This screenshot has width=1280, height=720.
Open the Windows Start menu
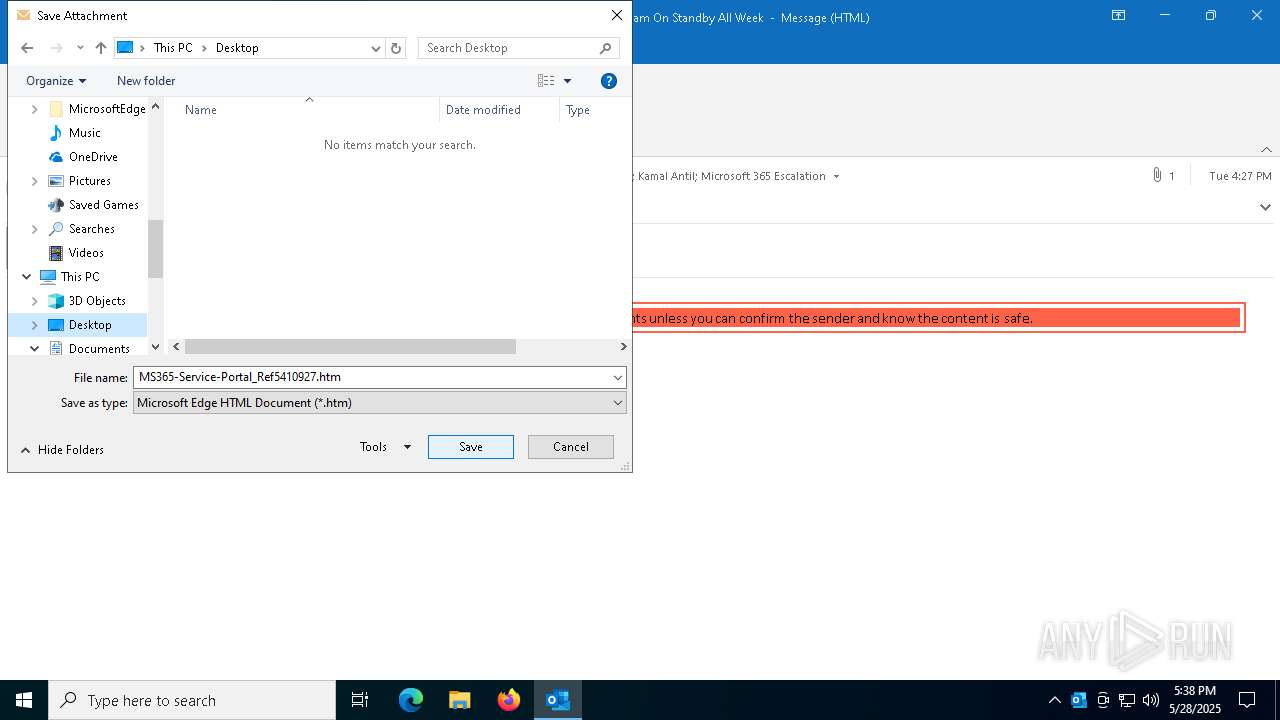click(24, 700)
